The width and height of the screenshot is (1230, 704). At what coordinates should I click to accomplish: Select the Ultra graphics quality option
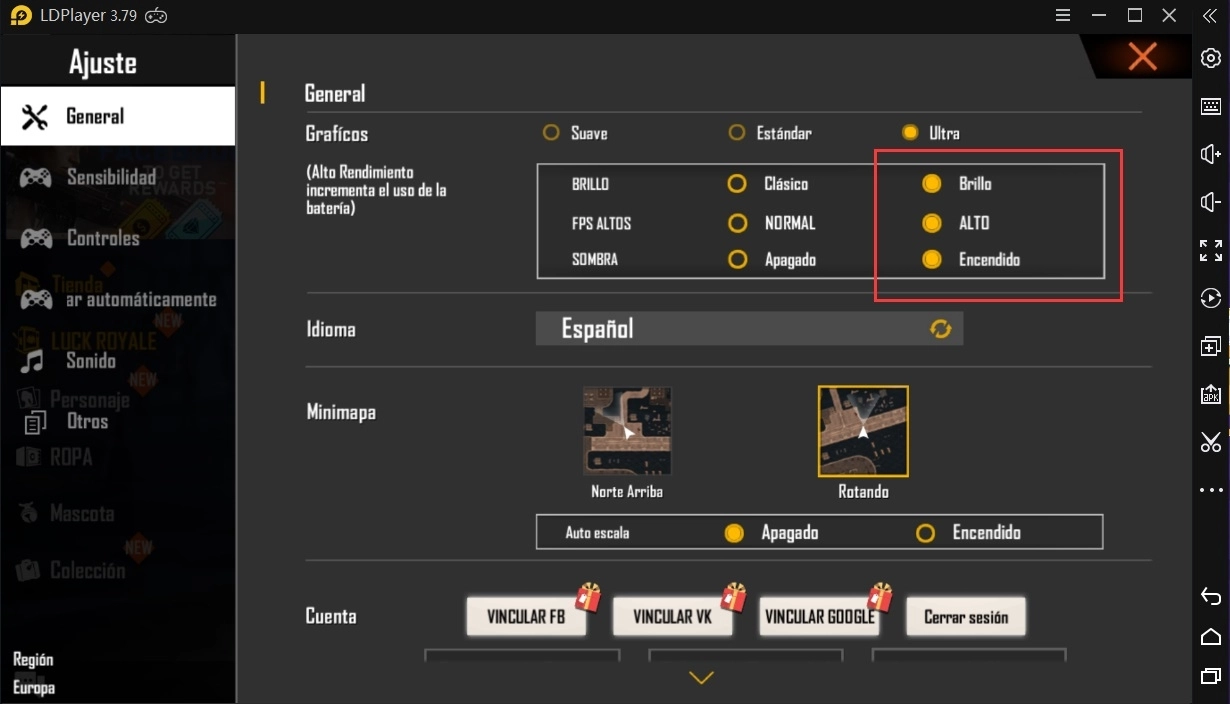pos(910,131)
